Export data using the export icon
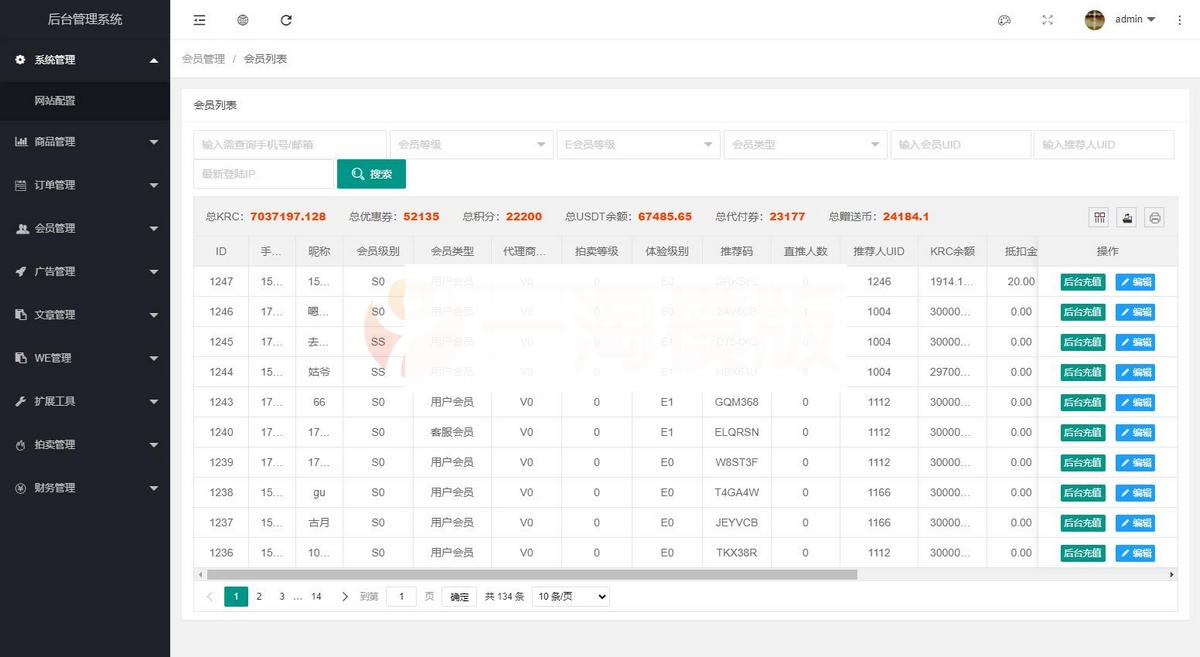 1125,216
